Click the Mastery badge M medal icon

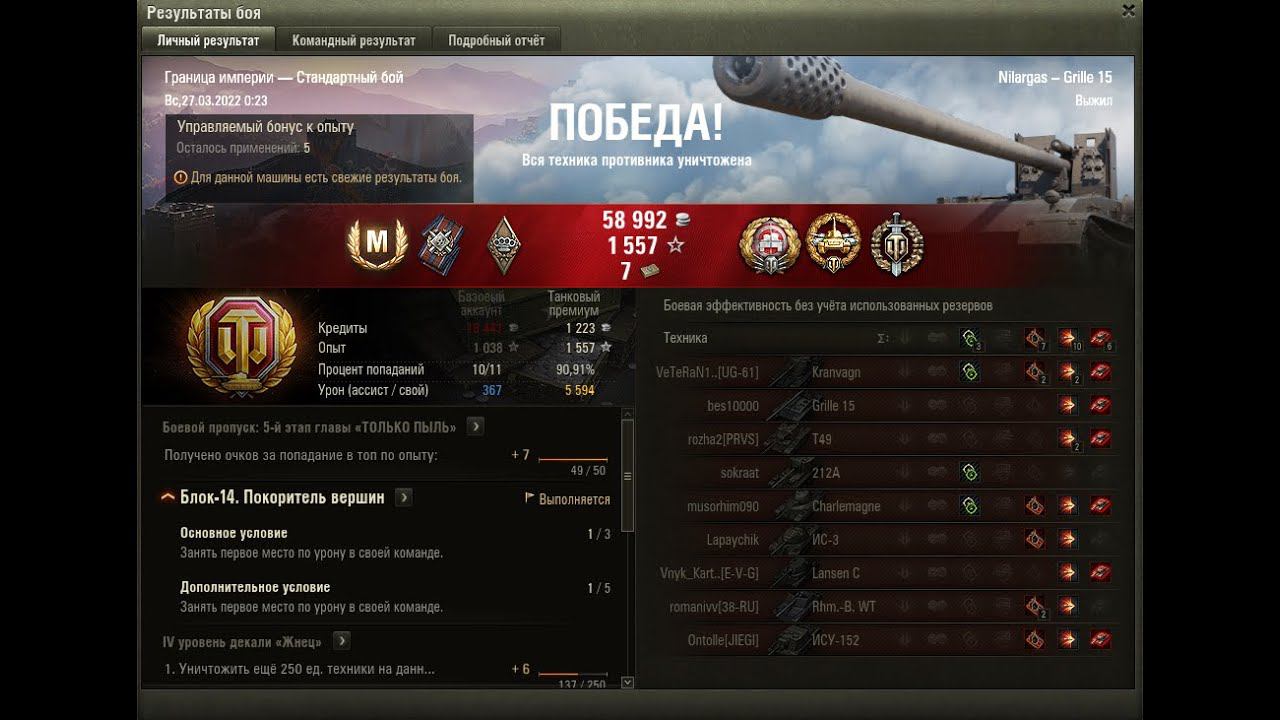pyautogui.click(x=377, y=245)
